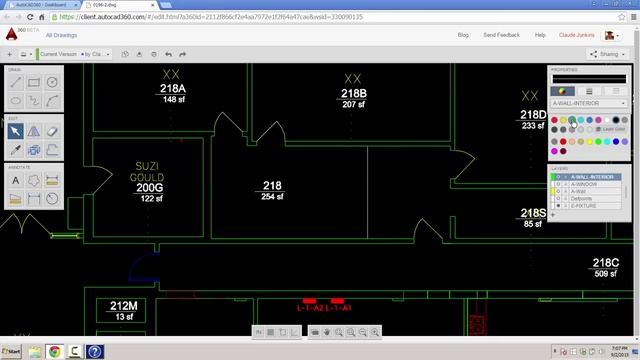Toggle visibility of Defpoints layer
The height and width of the screenshot is (360, 640).
point(558,199)
